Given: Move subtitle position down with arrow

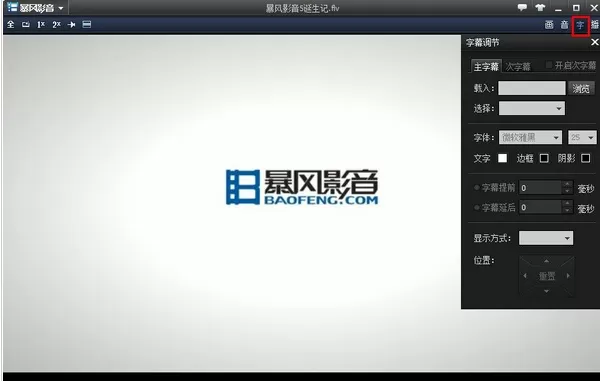Looking at the screenshot, I should coord(546,291).
